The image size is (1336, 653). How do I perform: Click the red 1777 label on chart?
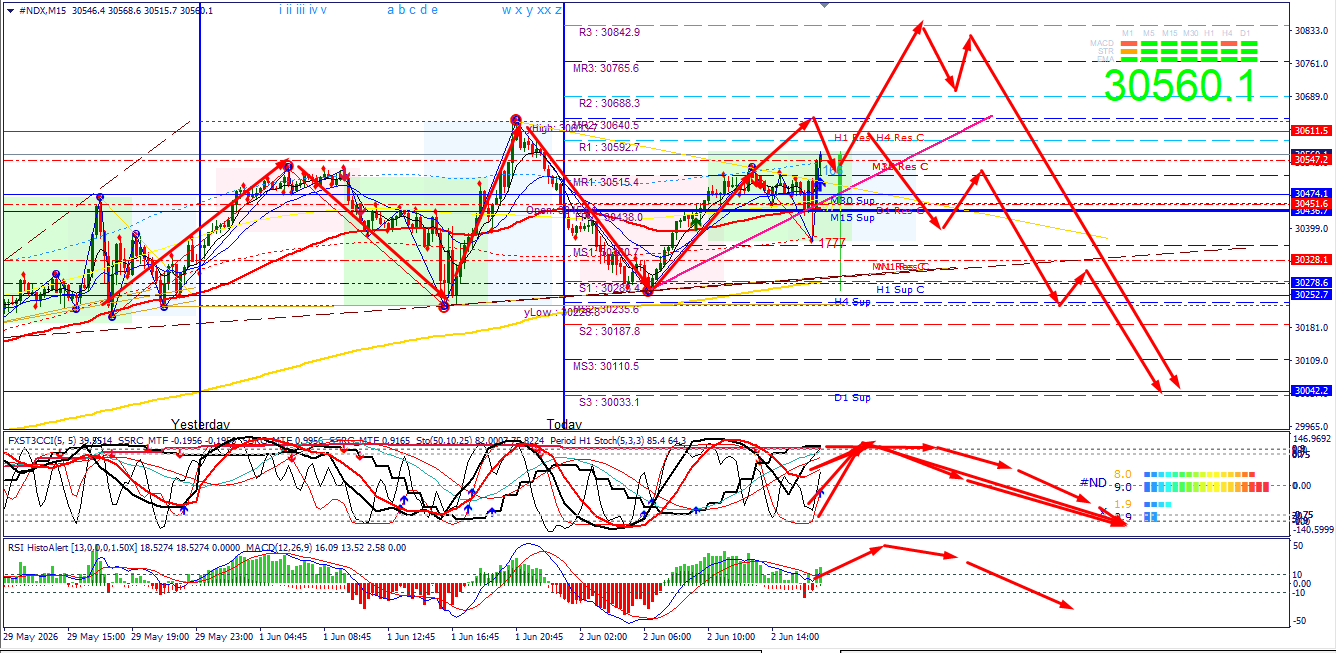[833, 243]
